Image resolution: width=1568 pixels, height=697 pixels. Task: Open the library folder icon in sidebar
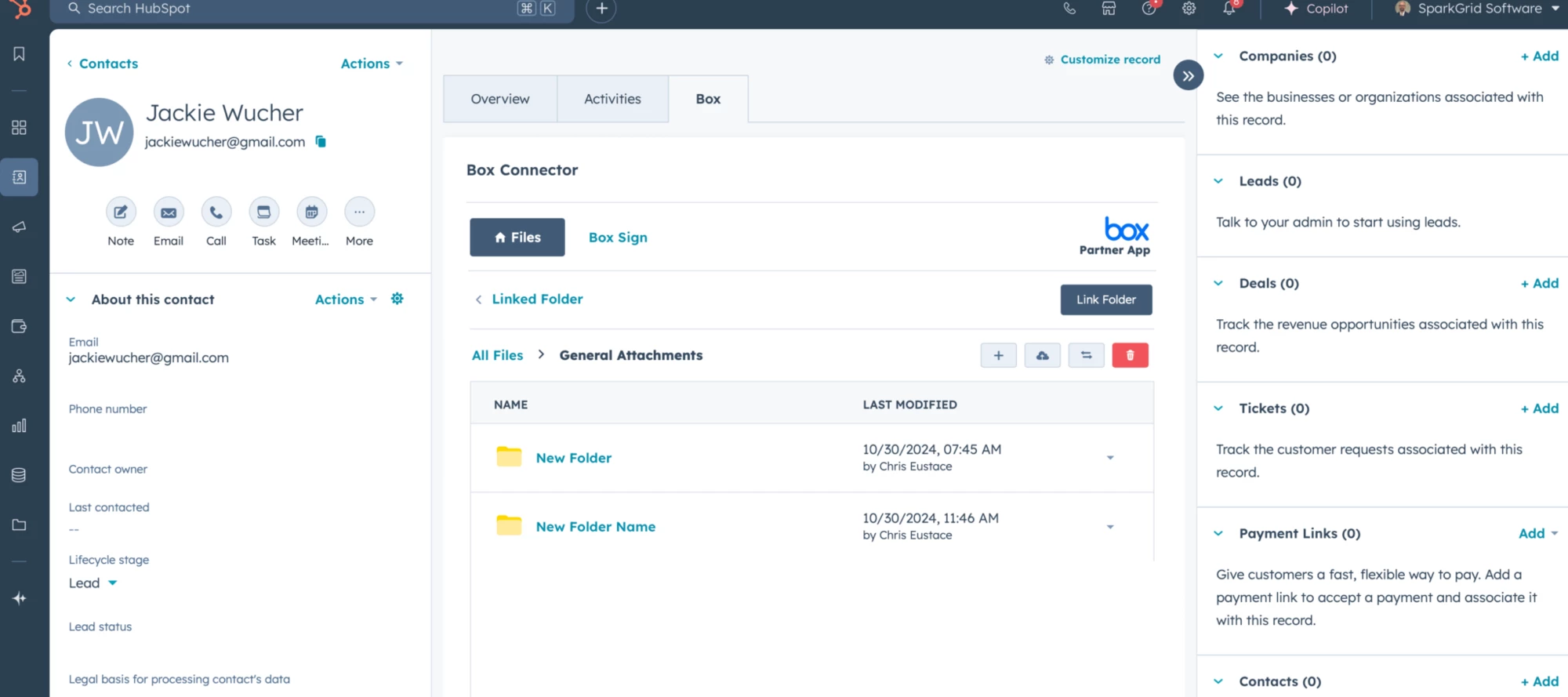click(20, 525)
